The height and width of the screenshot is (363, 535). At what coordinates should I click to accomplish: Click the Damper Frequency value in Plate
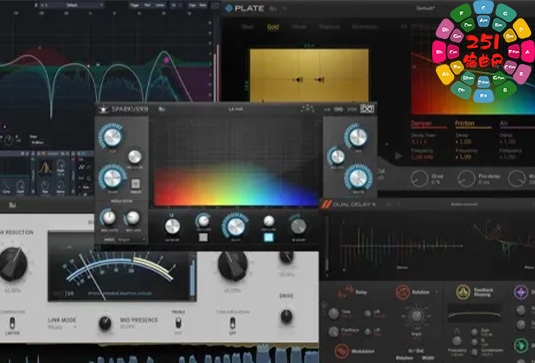(422, 157)
